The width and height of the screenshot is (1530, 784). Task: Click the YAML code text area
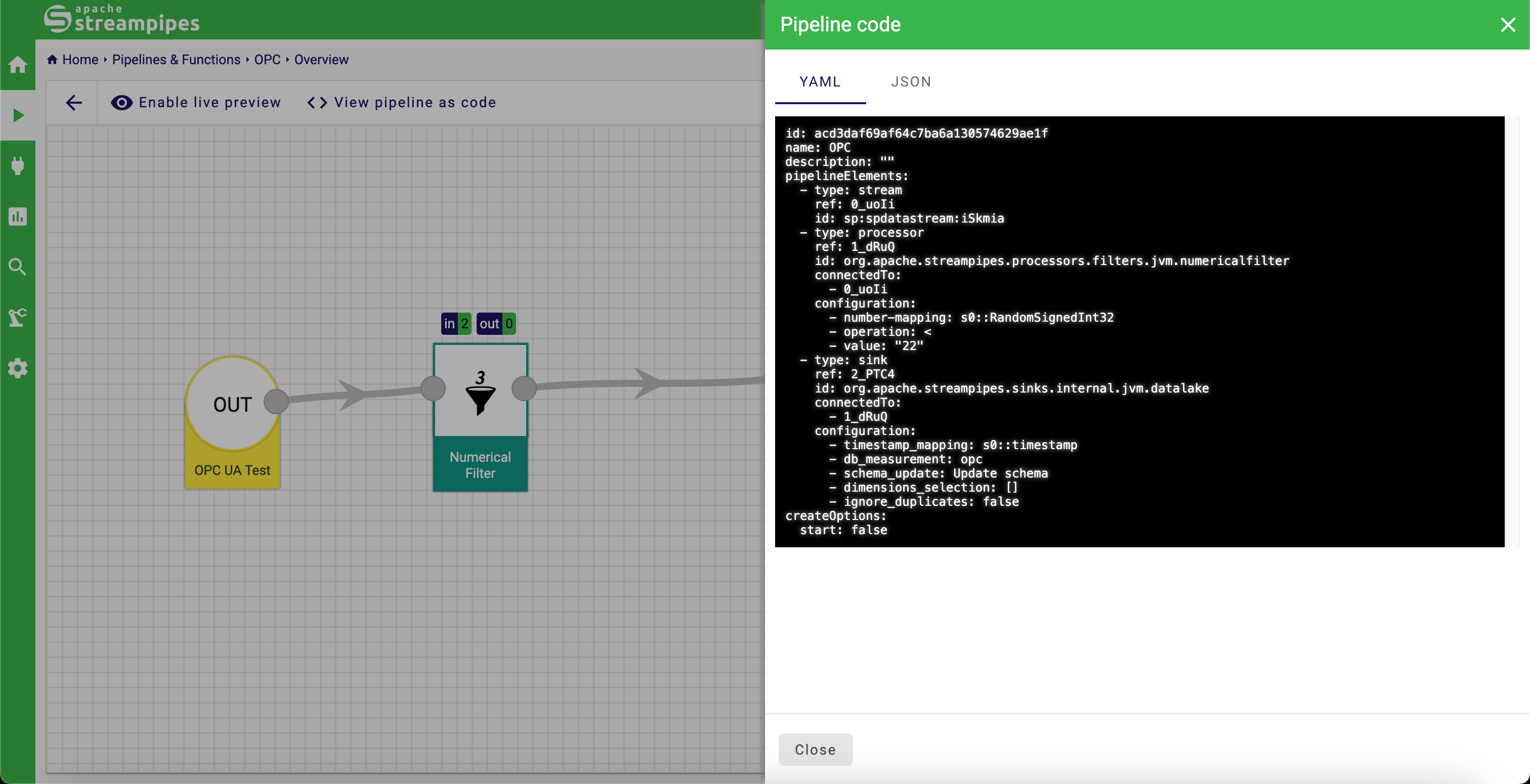pos(1139,331)
